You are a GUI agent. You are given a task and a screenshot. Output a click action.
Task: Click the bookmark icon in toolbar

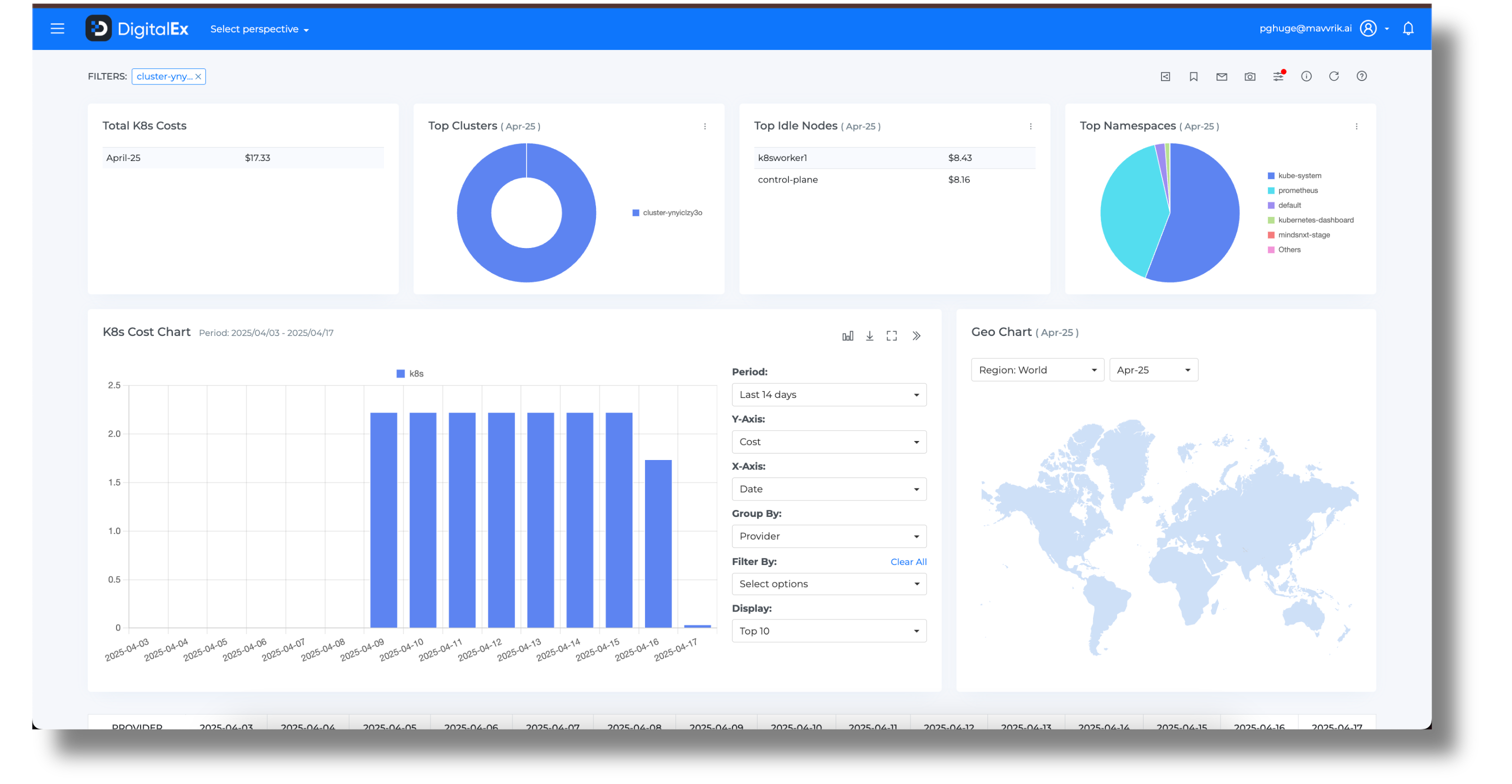(x=1193, y=76)
